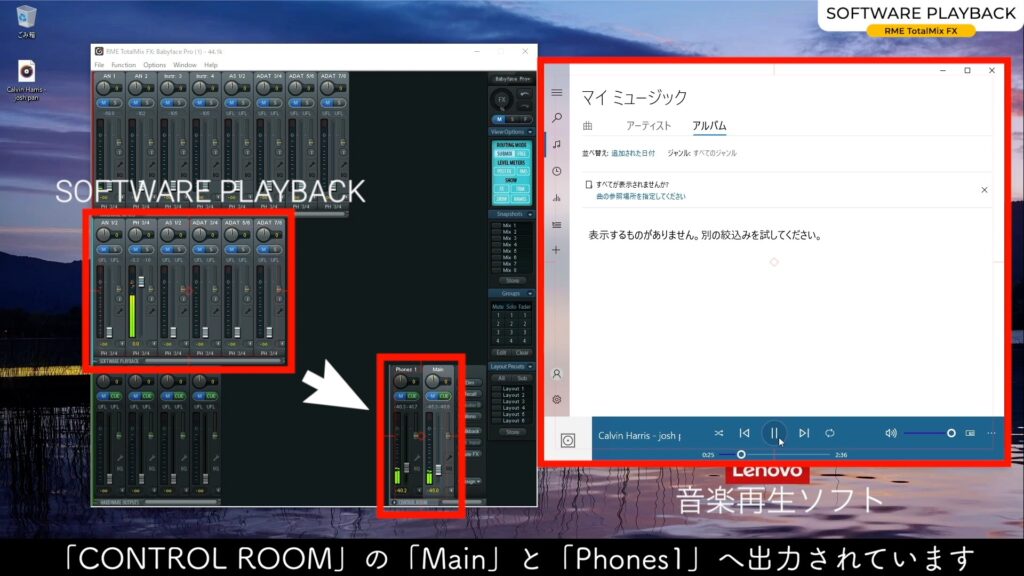Screen dimensions: 1024x576
Task: Open the account profile icon
Action: tap(556, 374)
